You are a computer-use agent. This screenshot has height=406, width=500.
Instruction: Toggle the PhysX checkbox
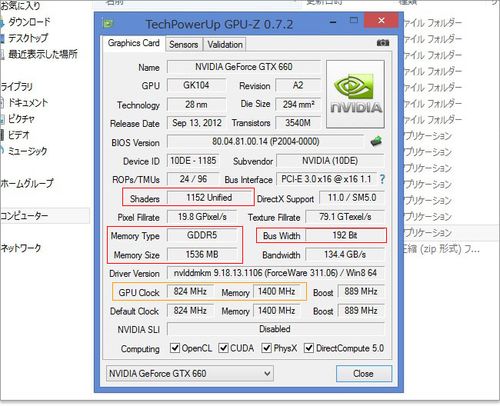266,348
